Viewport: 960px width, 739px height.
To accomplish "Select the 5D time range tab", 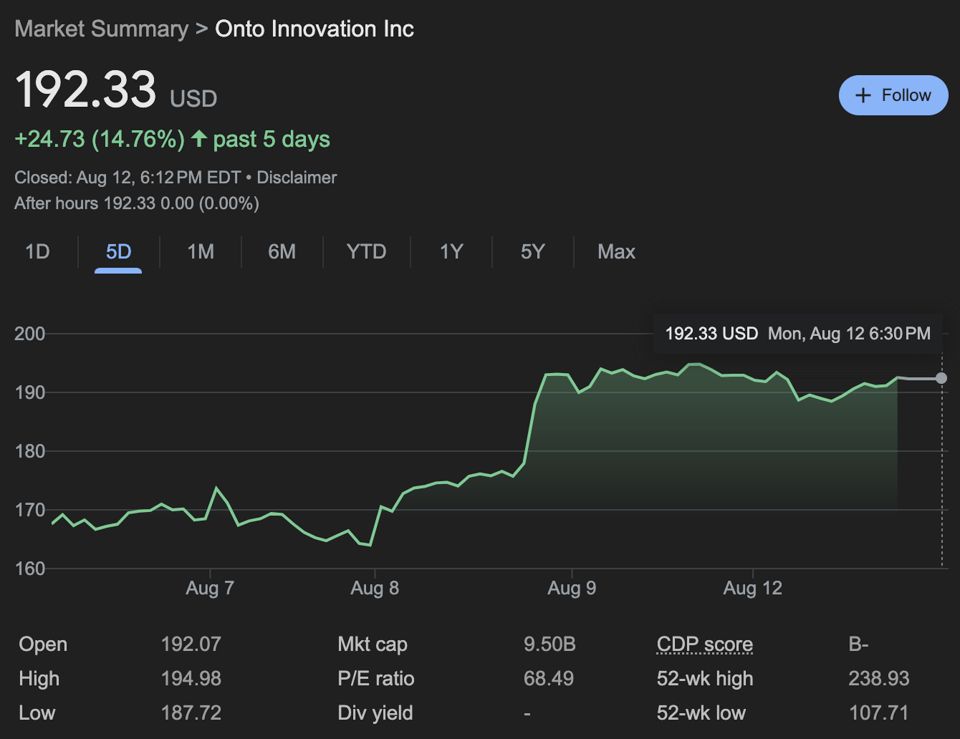I will [x=118, y=252].
